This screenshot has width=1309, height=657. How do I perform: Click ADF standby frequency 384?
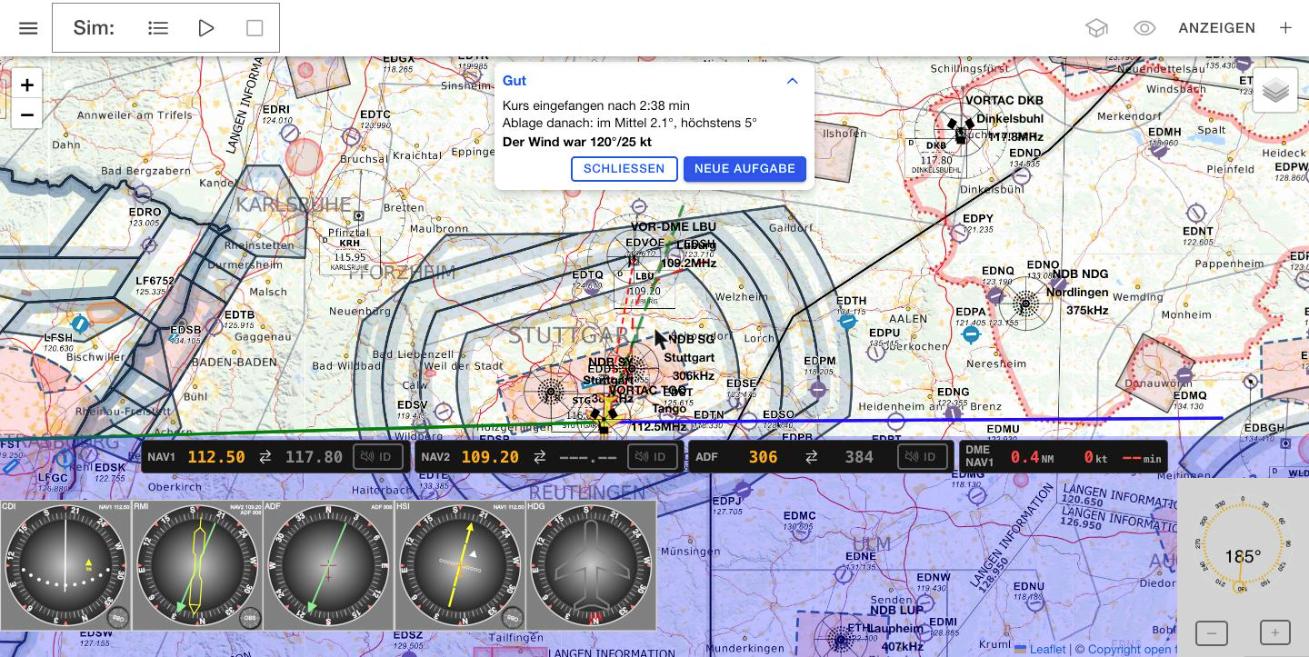pos(859,457)
